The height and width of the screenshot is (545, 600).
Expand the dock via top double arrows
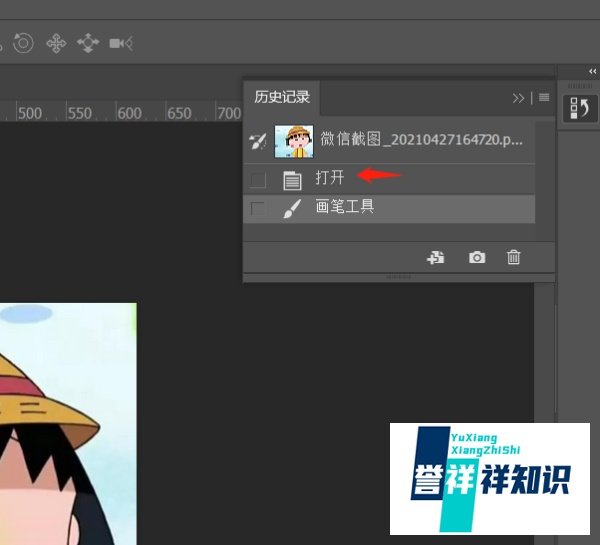[x=592, y=71]
